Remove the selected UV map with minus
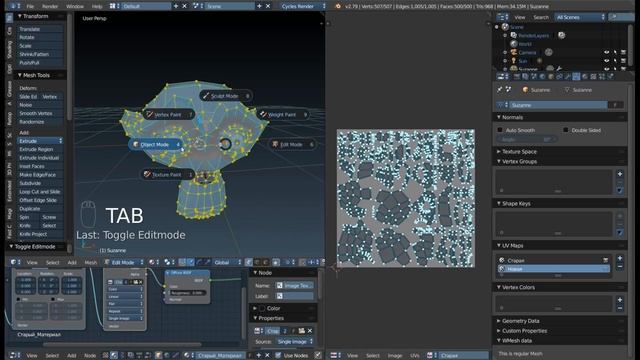The height and width of the screenshot is (360, 640). click(x=620, y=267)
